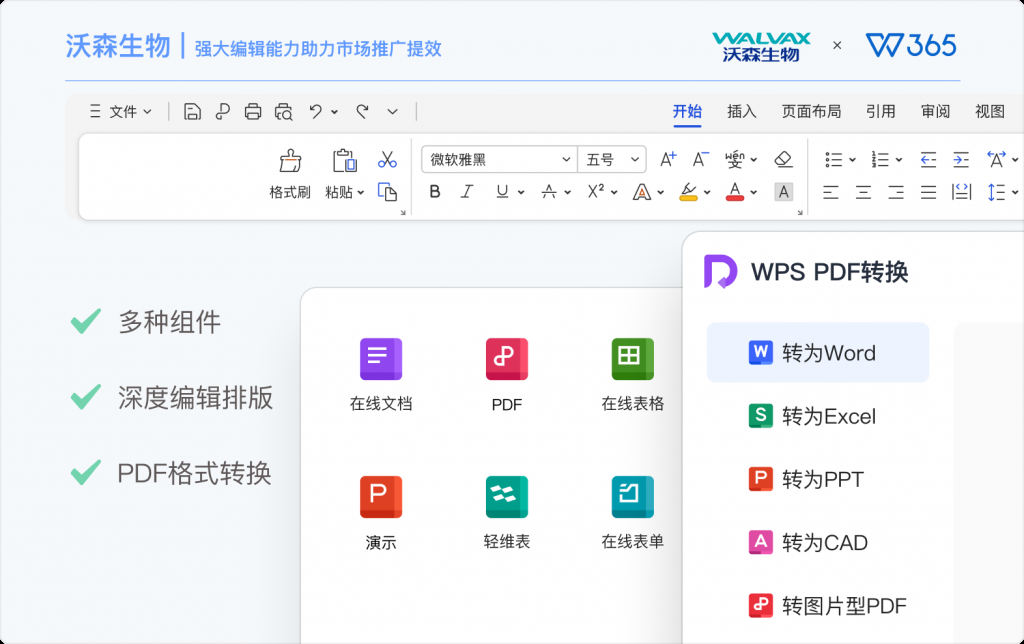Switch to the 视图 tab
Screen dimensions: 1024x644
pos(989,112)
